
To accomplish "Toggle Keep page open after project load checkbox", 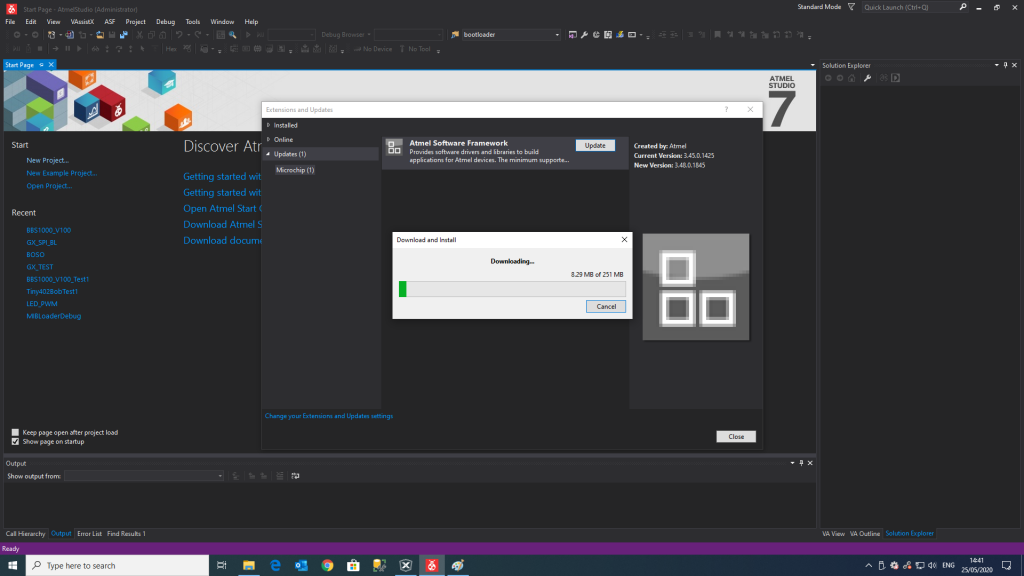I will [16, 432].
